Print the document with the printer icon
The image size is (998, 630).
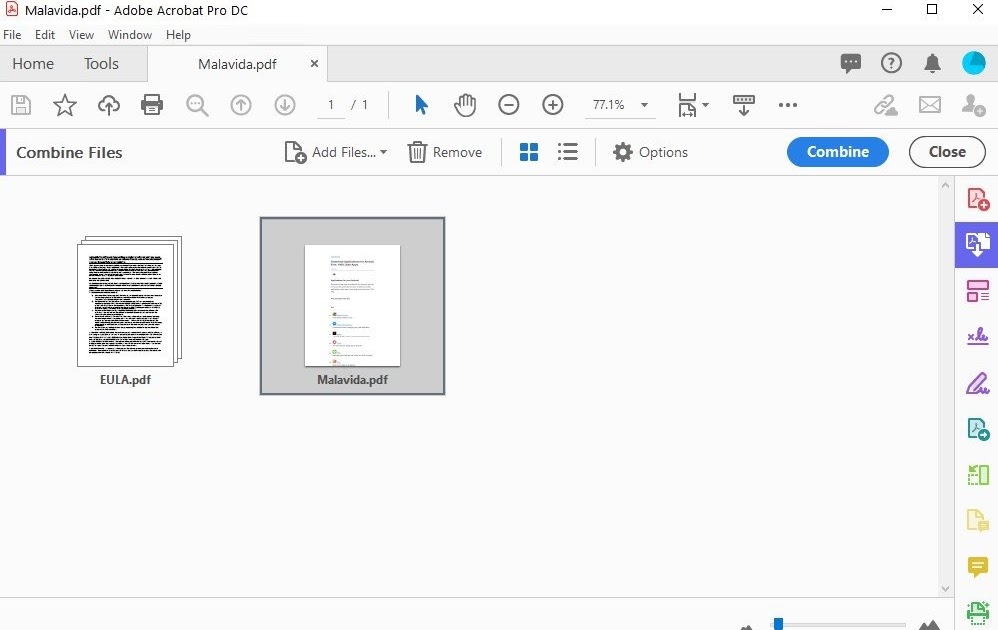pyautogui.click(x=151, y=104)
